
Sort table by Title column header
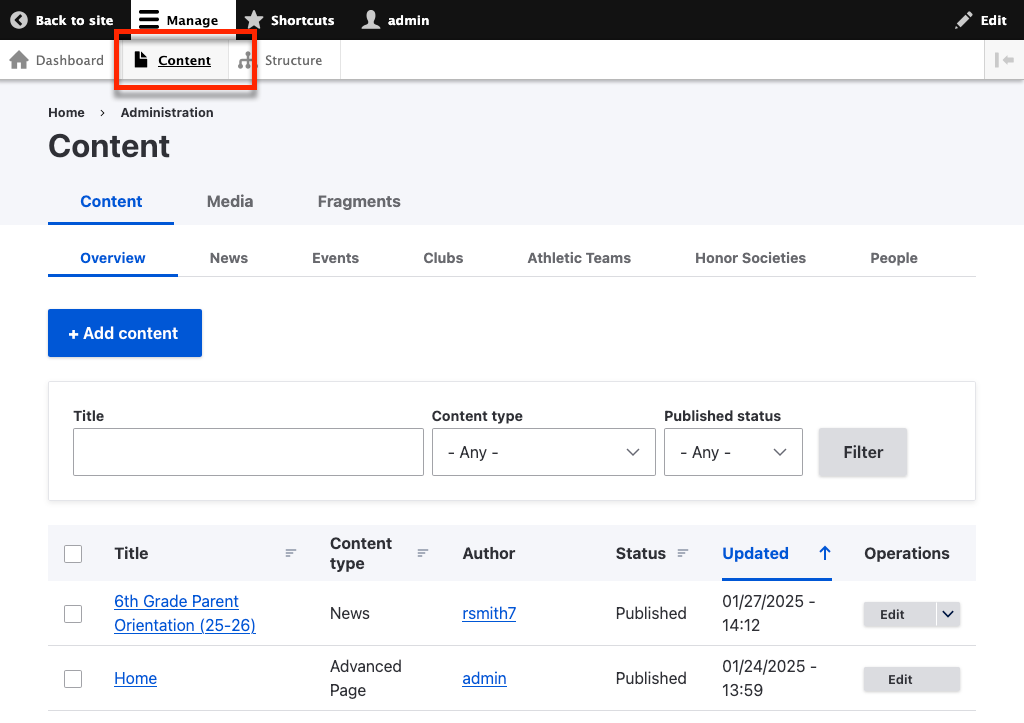[131, 553]
